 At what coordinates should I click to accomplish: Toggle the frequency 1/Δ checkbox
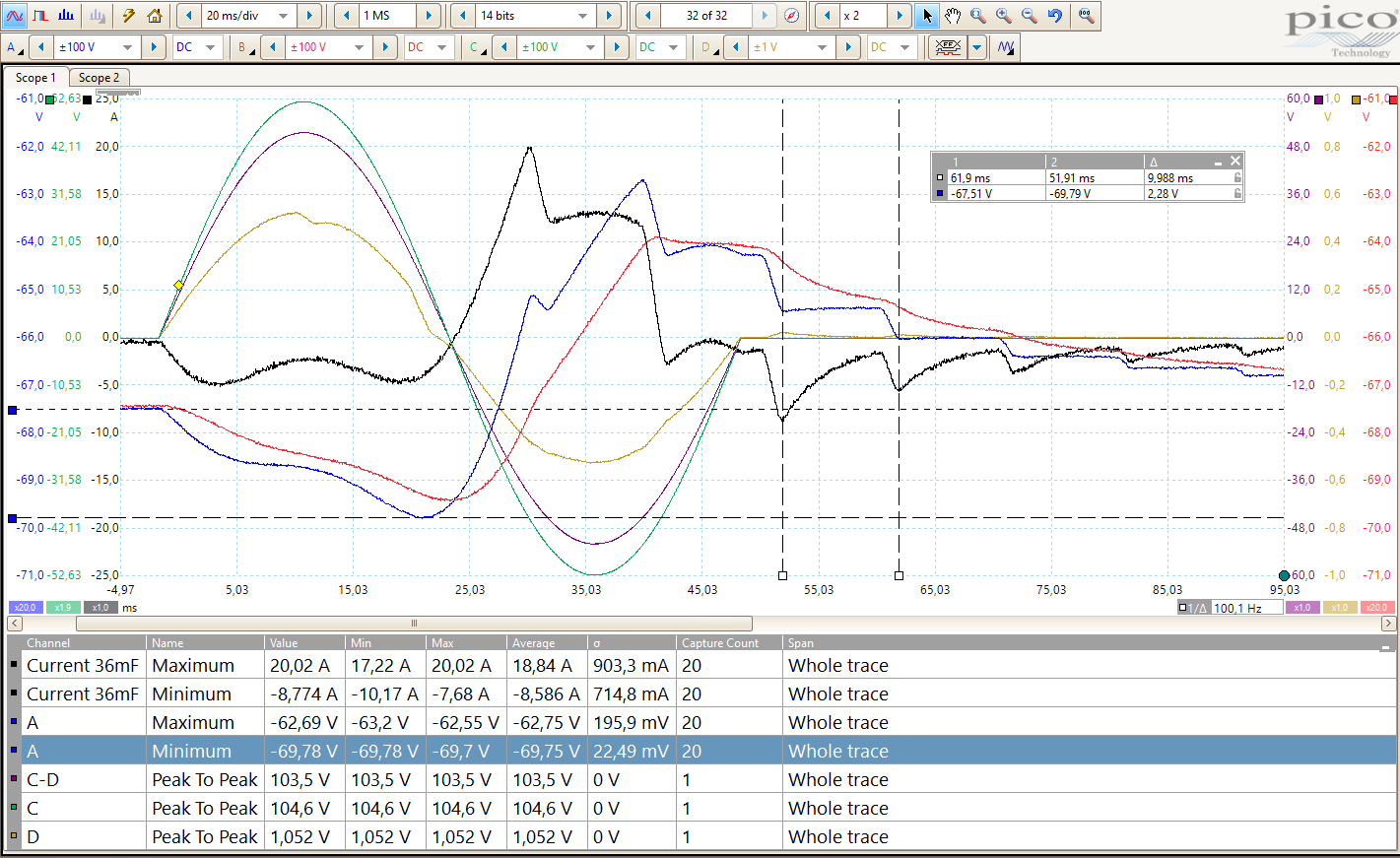[x=1183, y=608]
